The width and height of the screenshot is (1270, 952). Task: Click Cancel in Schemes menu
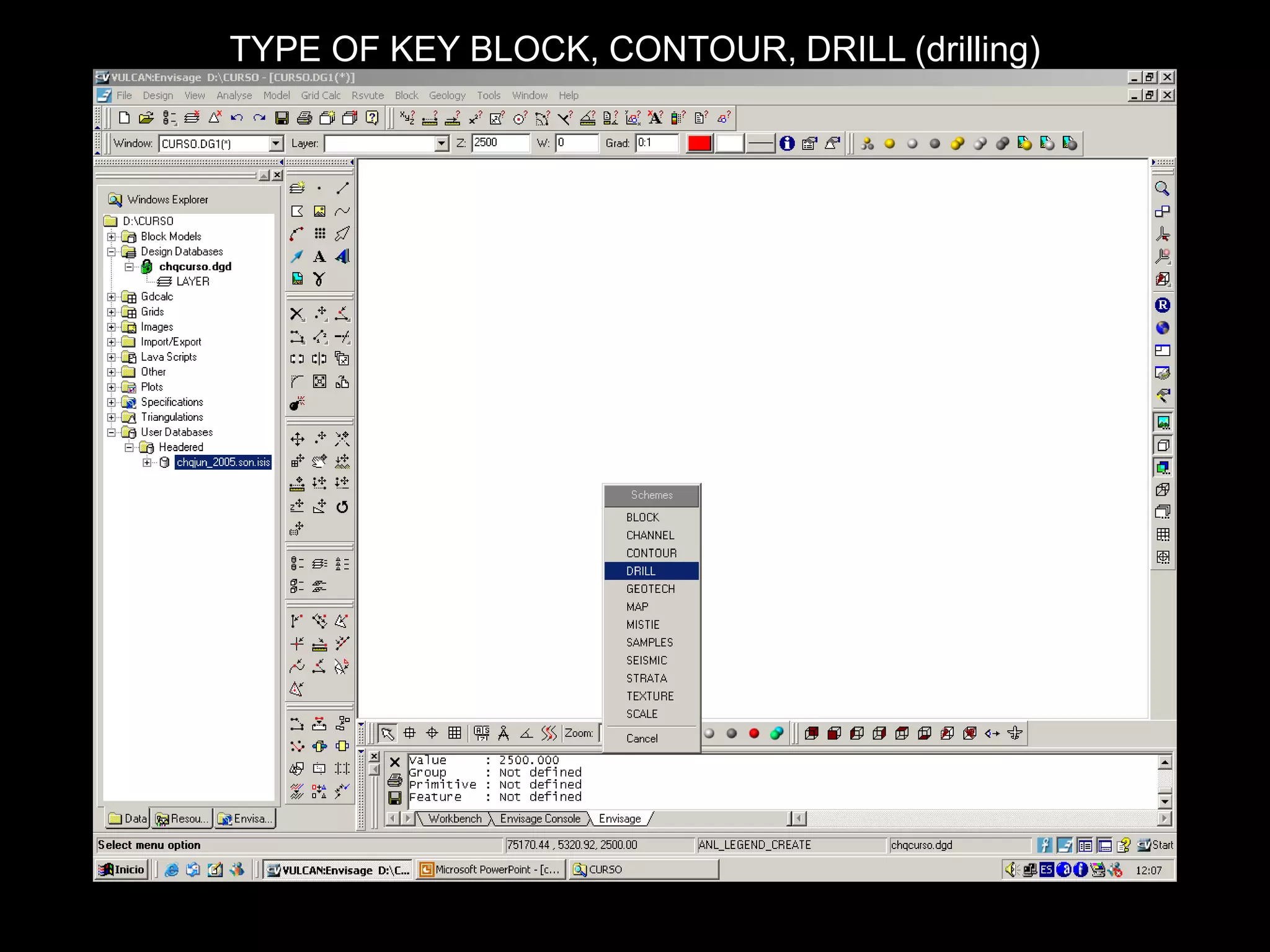click(642, 738)
